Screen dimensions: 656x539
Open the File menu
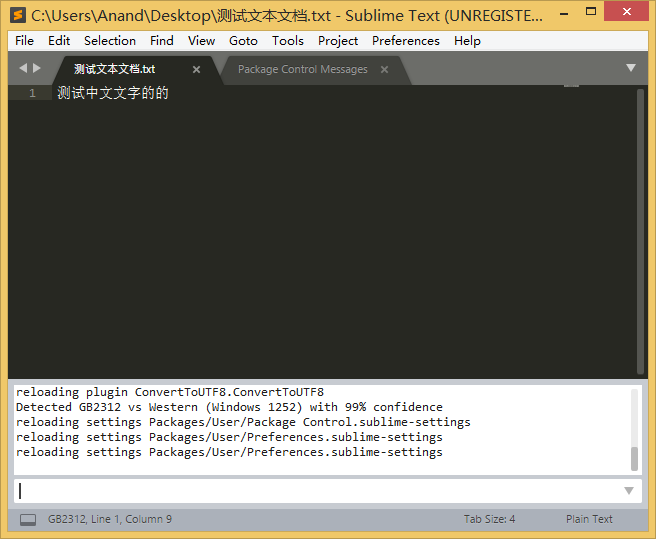coord(24,41)
